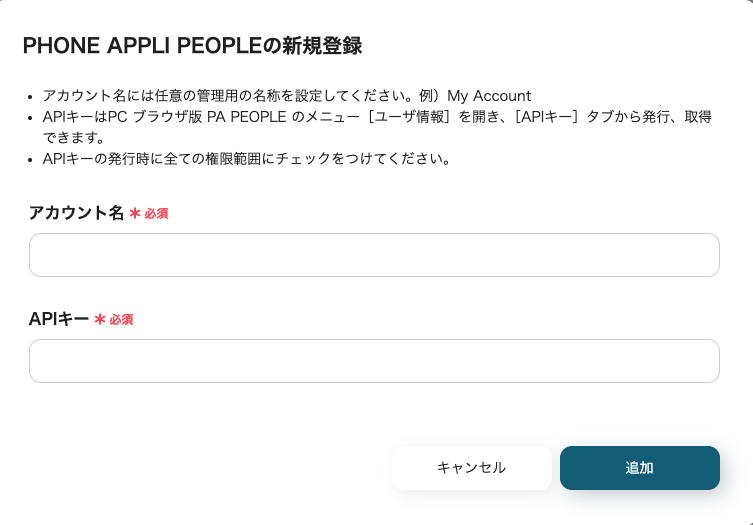Image resolution: width=753 pixels, height=525 pixels.
Task: Click the bold アカウント名 field label
Action: click(76, 213)
